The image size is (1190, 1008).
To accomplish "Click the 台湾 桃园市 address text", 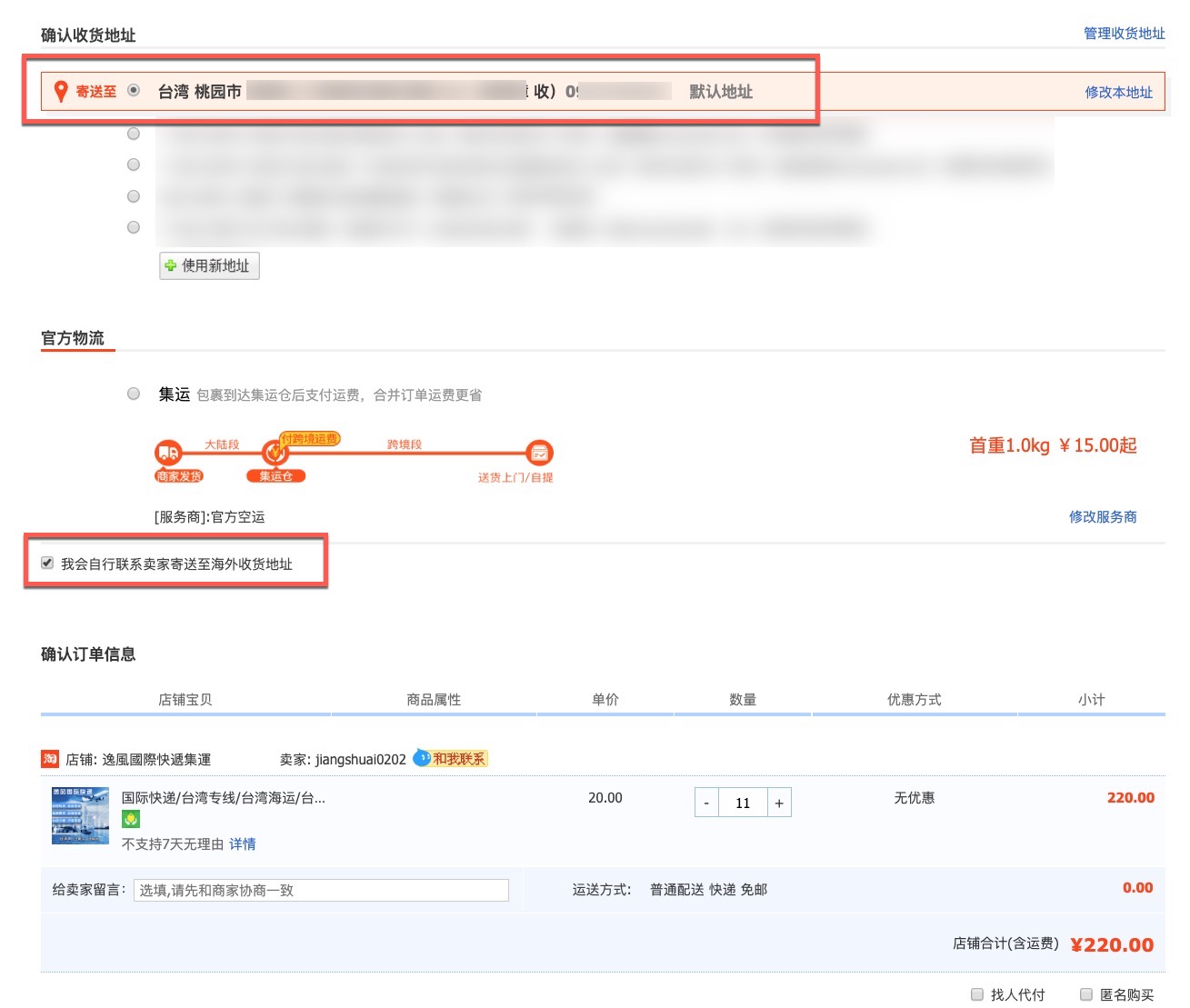I will [x=200, y=92].
